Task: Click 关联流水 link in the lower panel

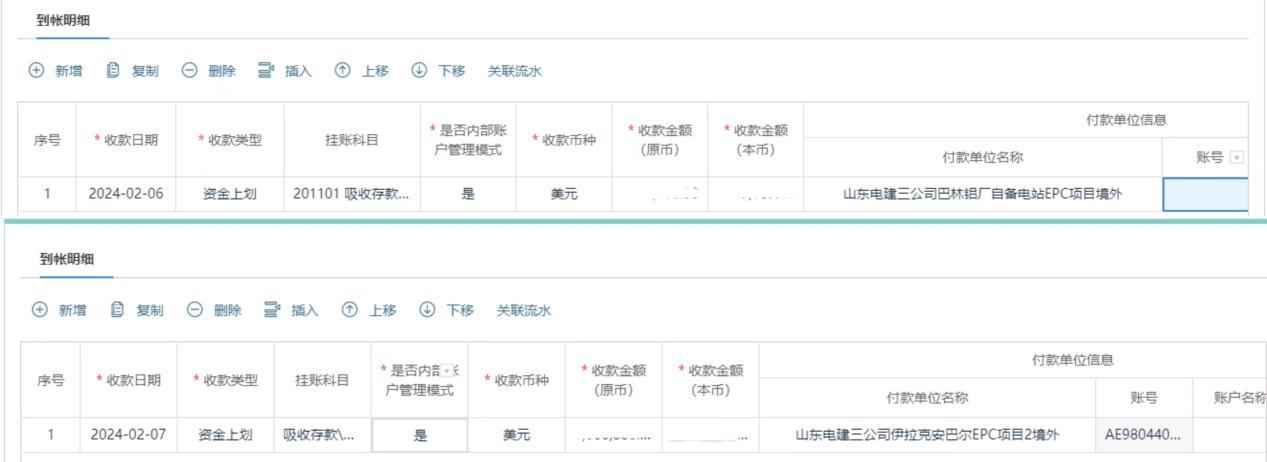Action: tap(523, 310)
